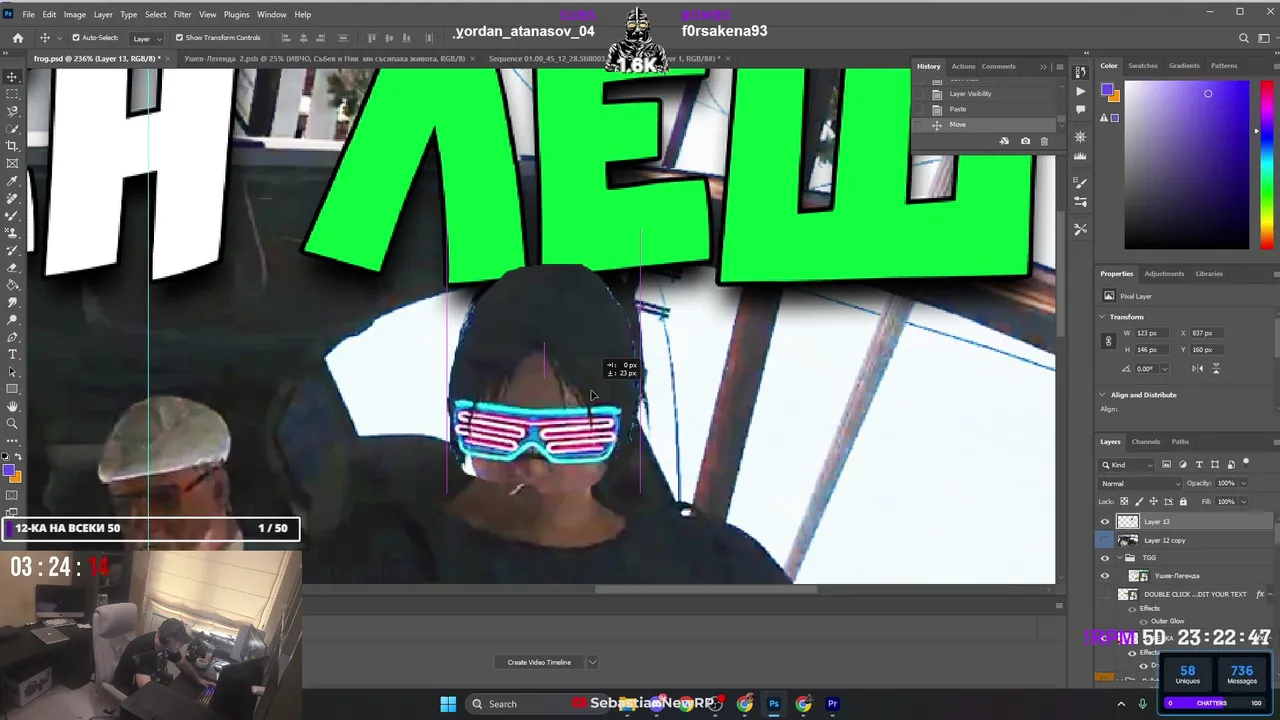Select the Move tool in the toolbar

click(x=12, y=77)
